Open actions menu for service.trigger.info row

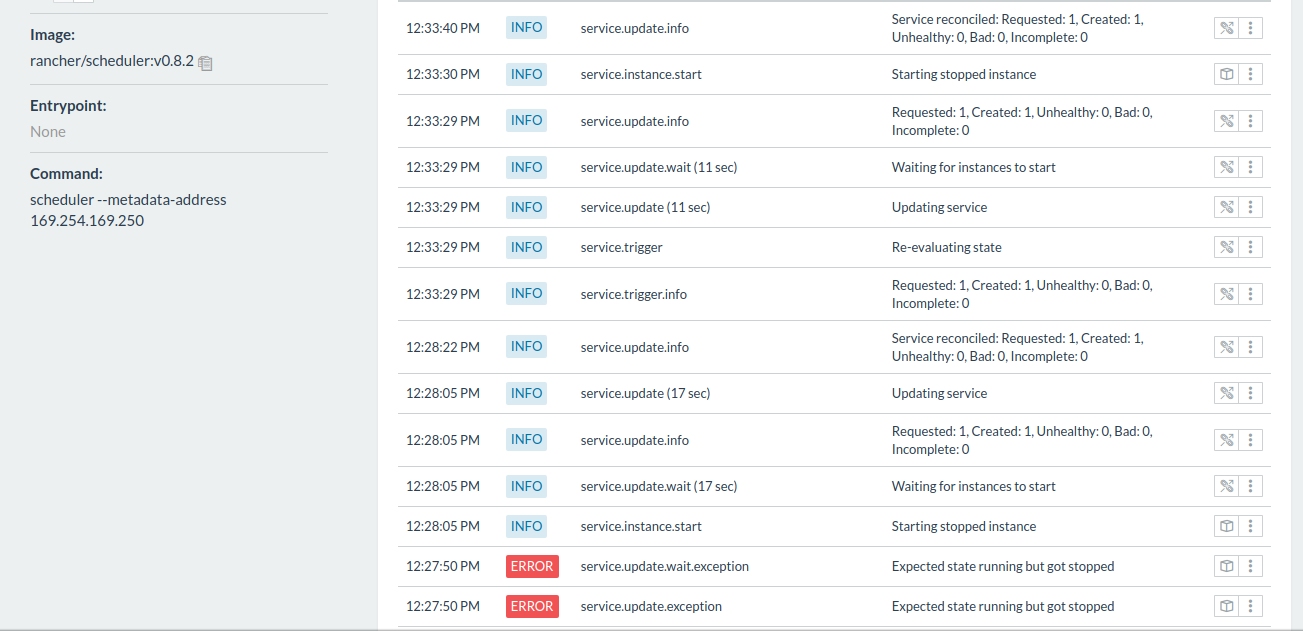click(x=1250, y=294)
